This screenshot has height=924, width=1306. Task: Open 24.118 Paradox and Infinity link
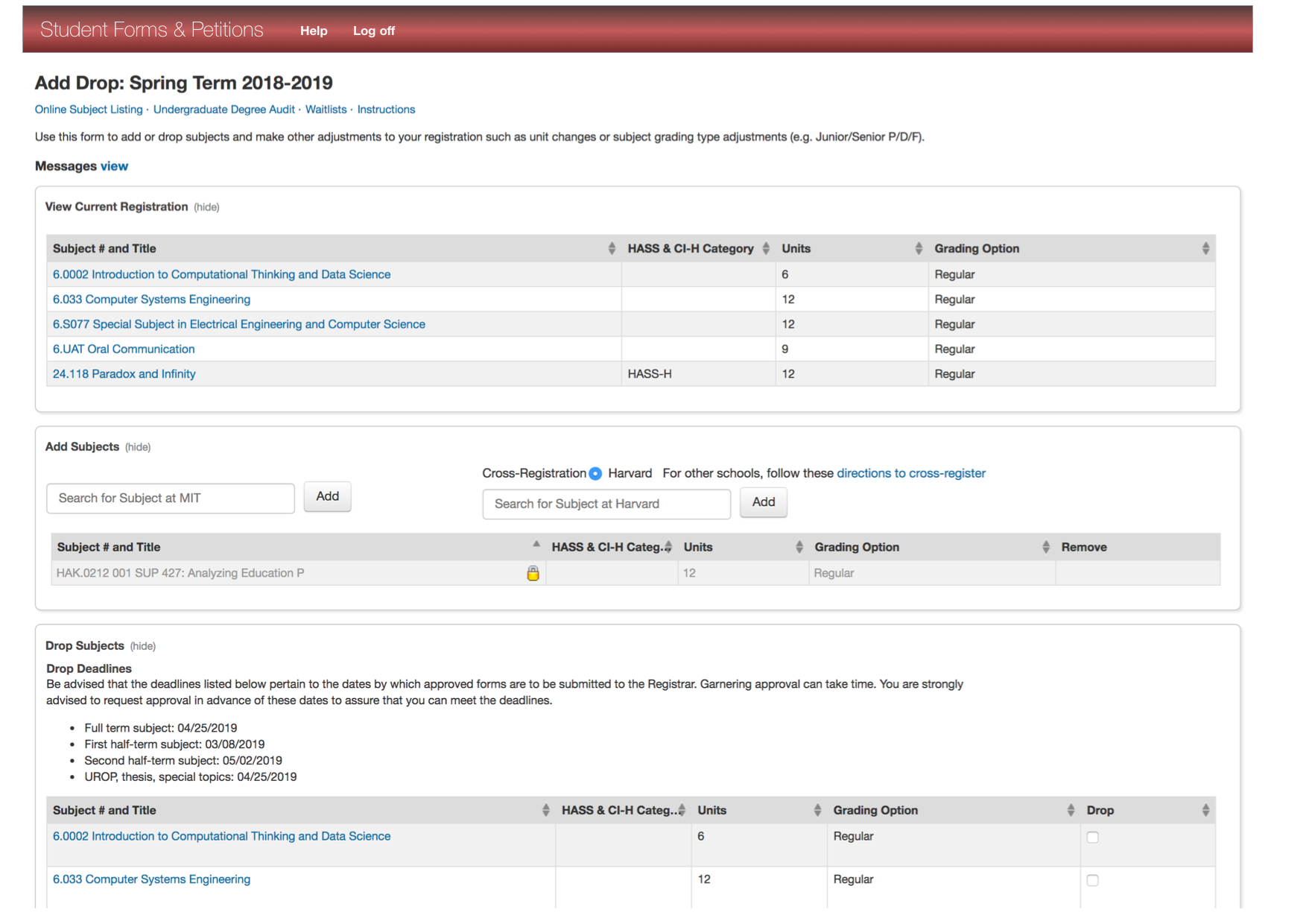coord(124,374)
